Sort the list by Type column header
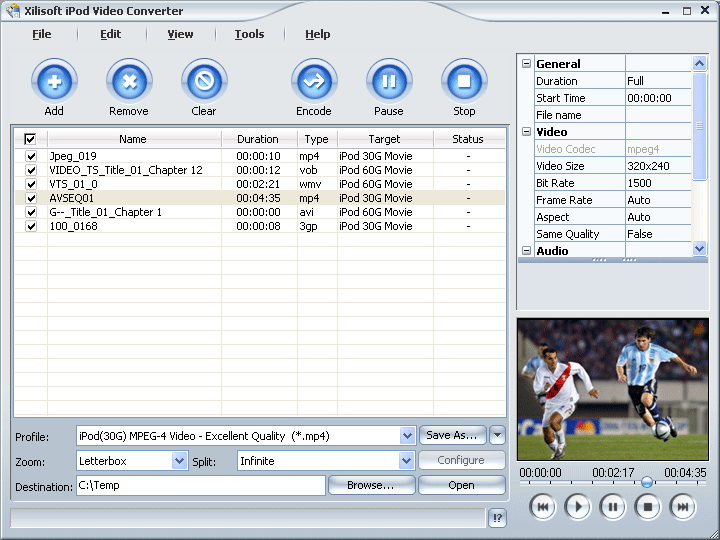Viewport: 720px width, 540px height. click(x=317, y=139)
